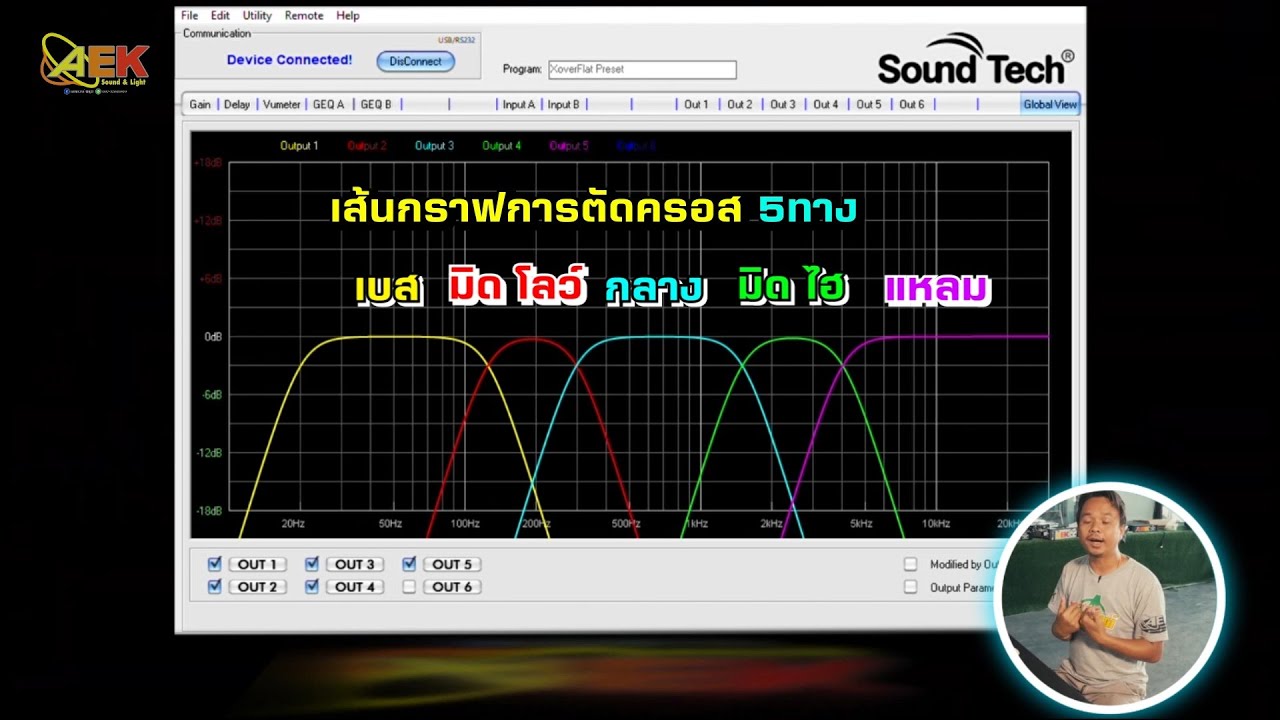Click the 'USB/RS232' label

tap(456, 40)
